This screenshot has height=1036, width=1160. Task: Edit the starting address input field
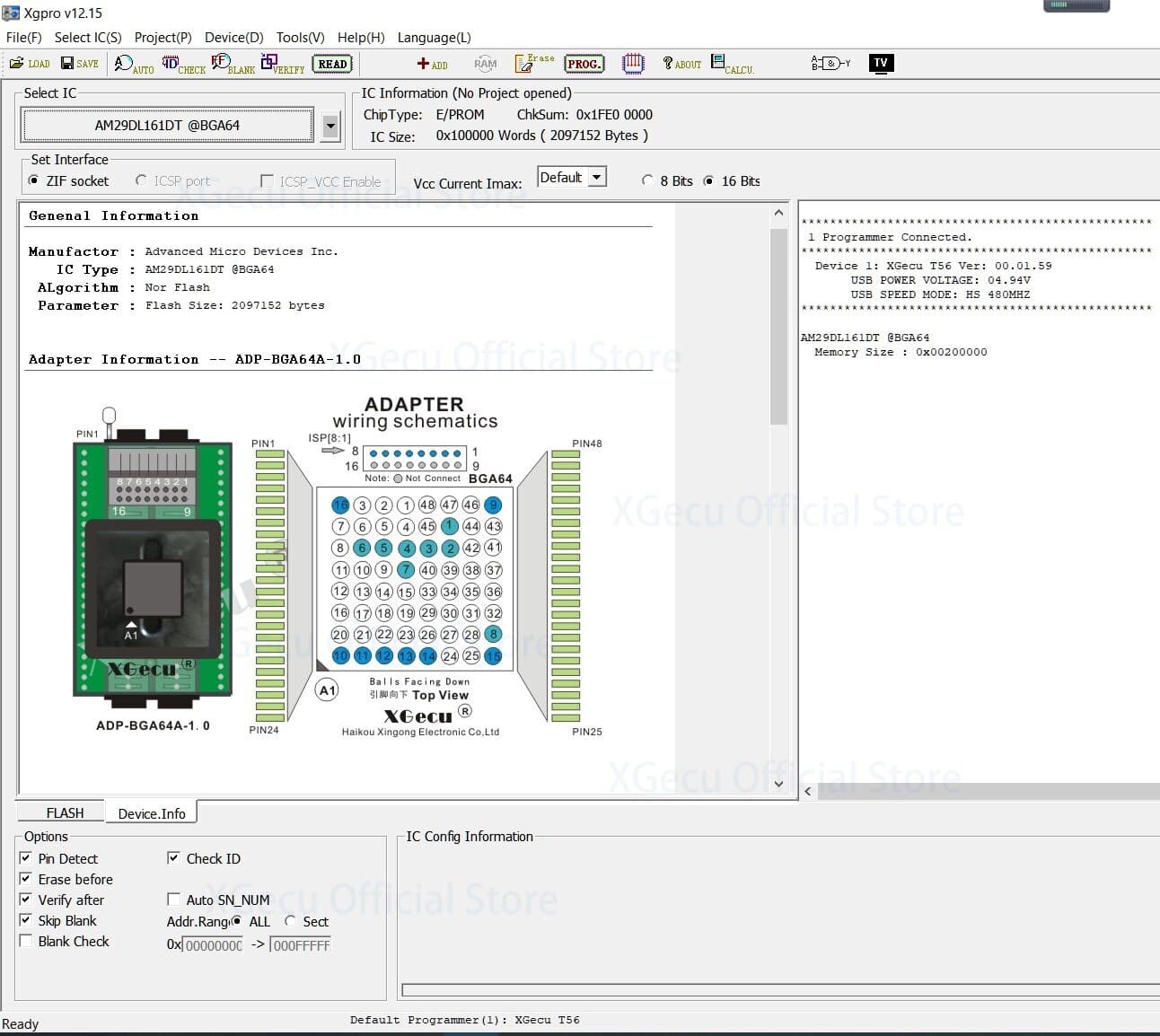click(x=213, y=944)
